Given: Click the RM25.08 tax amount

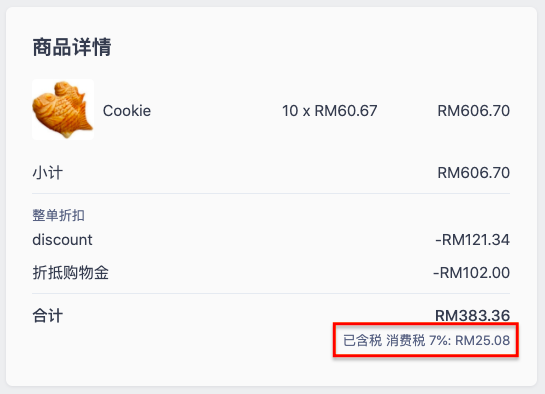Looking at the screenshot, I should 482,340.
